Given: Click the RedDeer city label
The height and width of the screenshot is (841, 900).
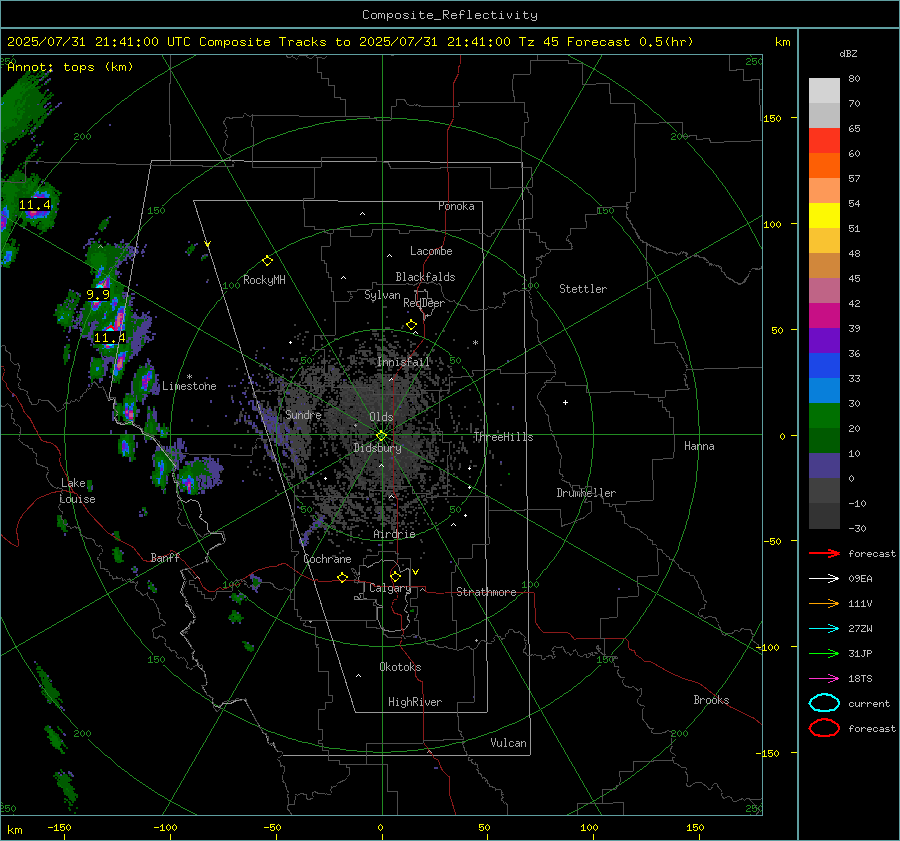Looking at the screenshot, I should click(424, 303).
